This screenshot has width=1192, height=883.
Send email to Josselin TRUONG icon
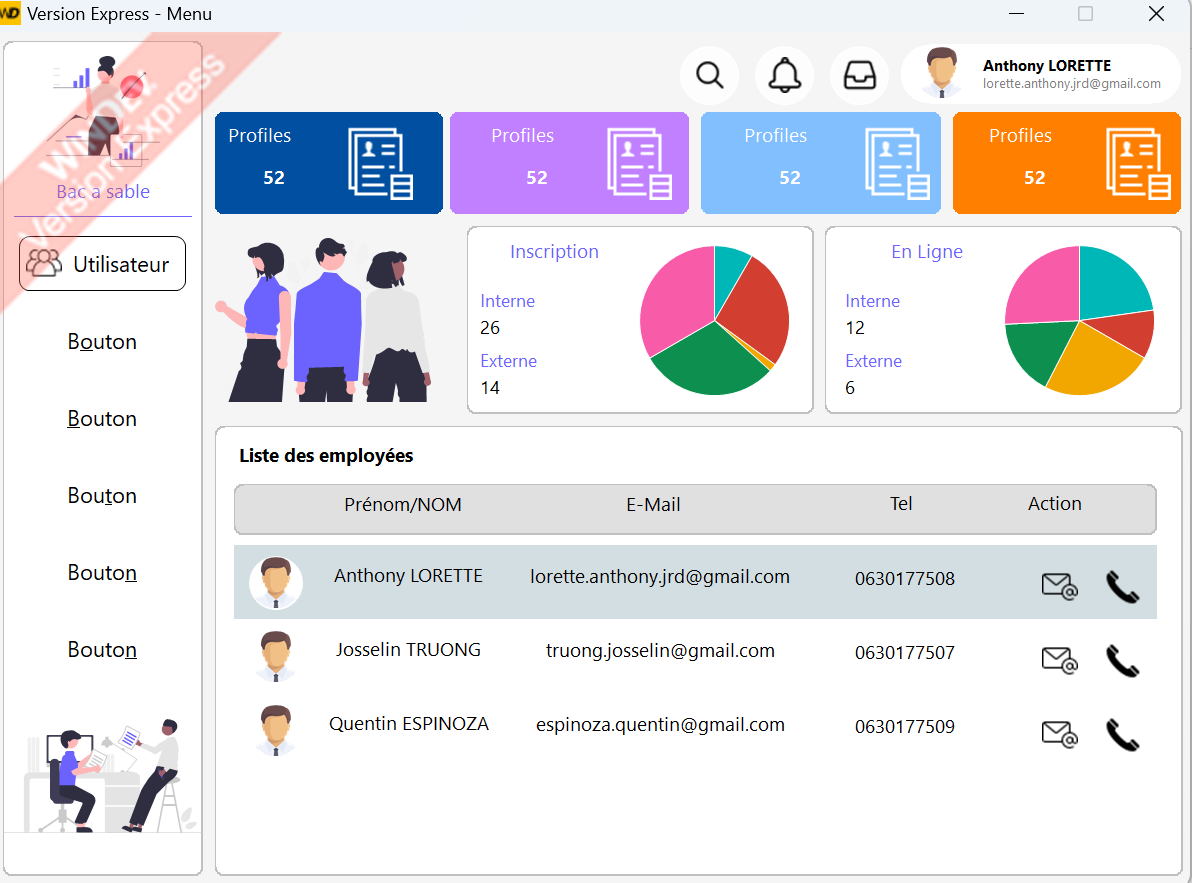[x=1059, y=660]
